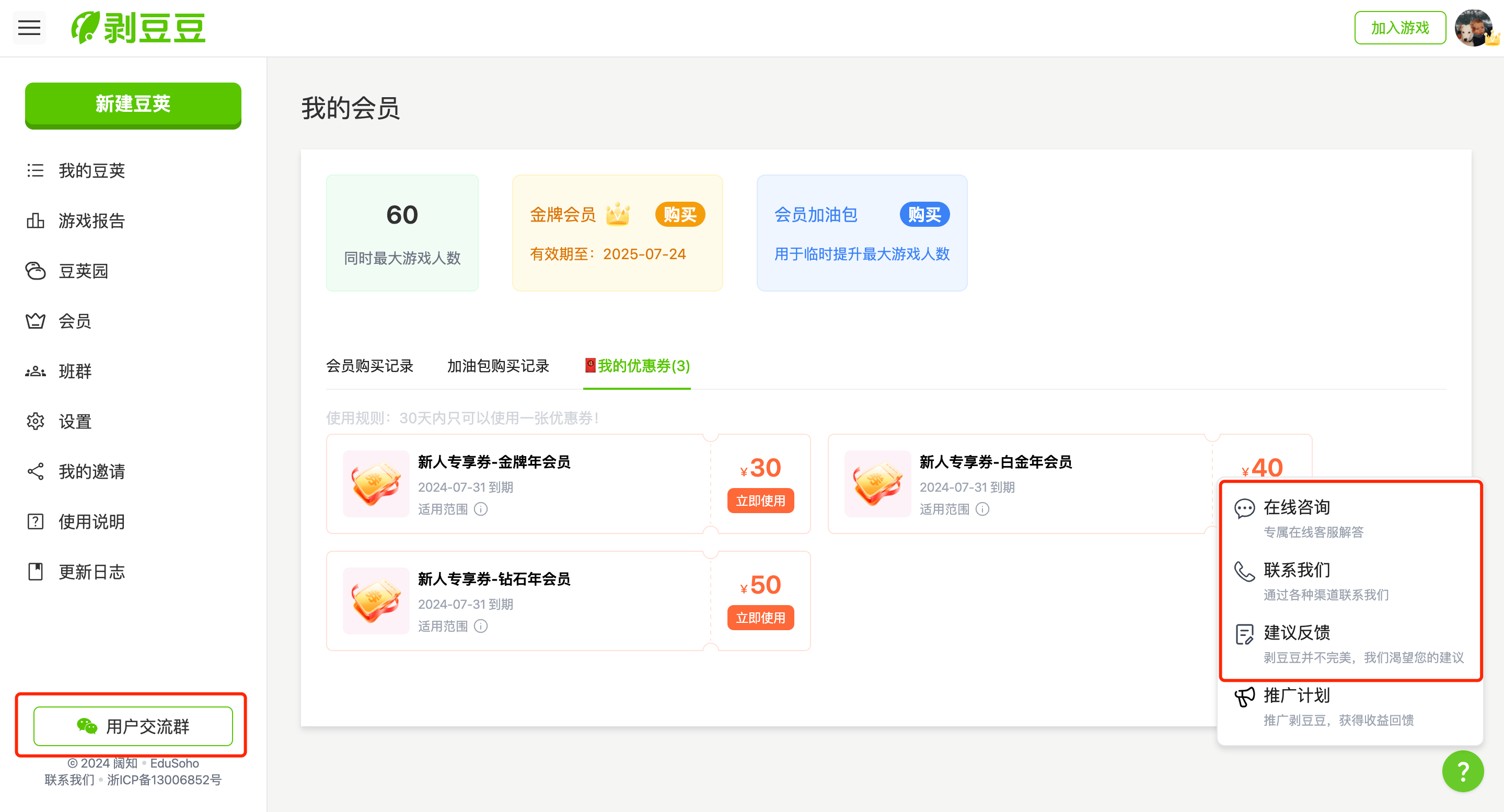The height and width of the screenshot is (812, 1504).
Task: Click the crown icon beside 会员 in sidebar
Action: tap(35, 320)
